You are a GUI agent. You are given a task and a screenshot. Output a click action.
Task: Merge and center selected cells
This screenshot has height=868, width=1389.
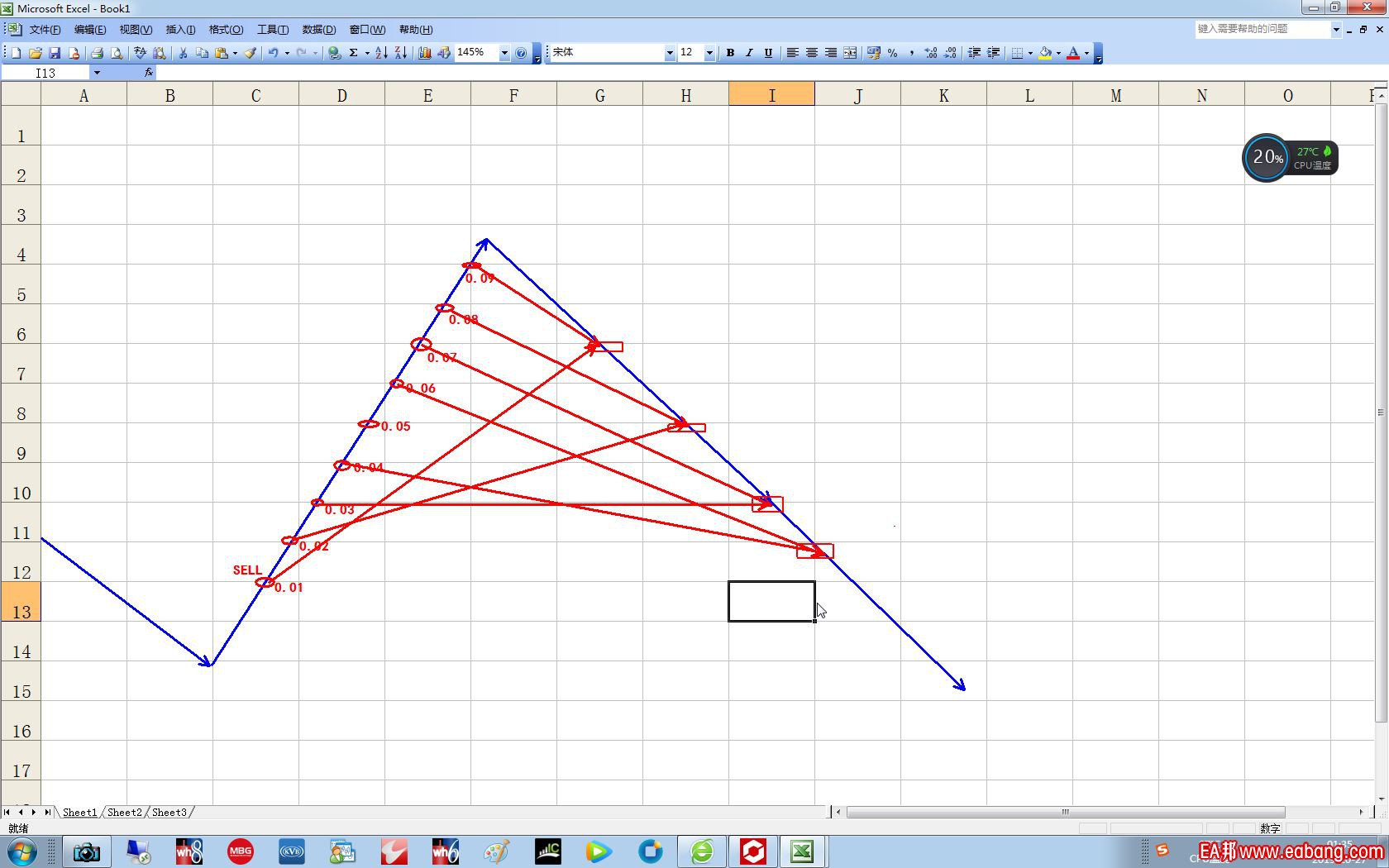click(850, 53)
